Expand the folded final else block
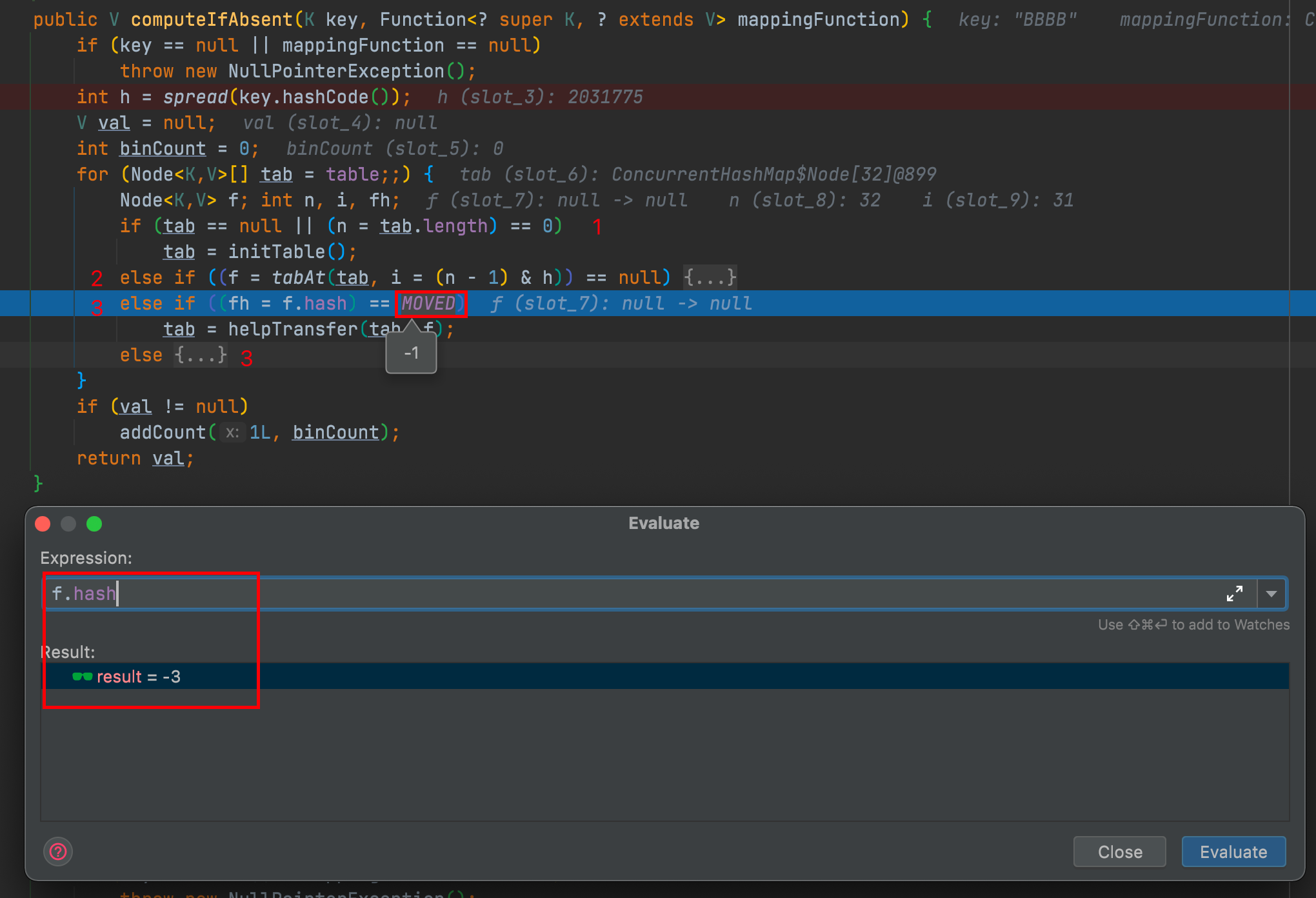The height and width of the screenshot is (898, 1316). [x=201, y=355]
